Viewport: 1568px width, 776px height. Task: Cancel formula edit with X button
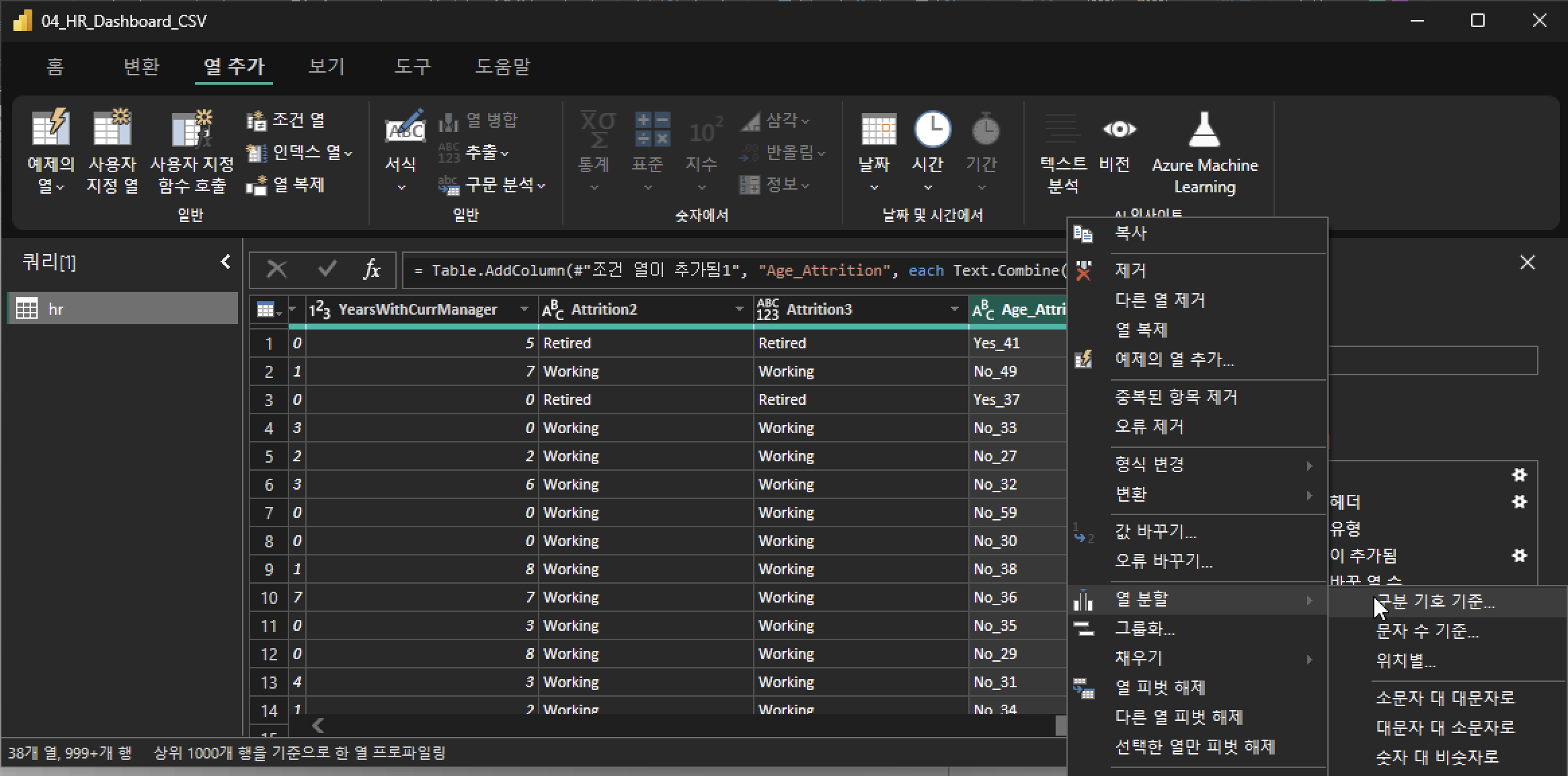pyautogui.click(x=276, y=270)
